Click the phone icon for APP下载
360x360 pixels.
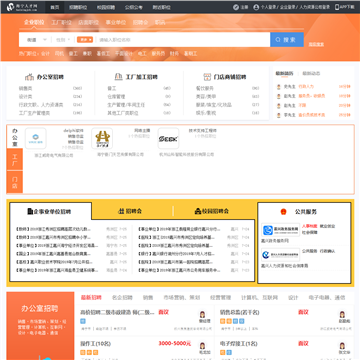(337, 7)
